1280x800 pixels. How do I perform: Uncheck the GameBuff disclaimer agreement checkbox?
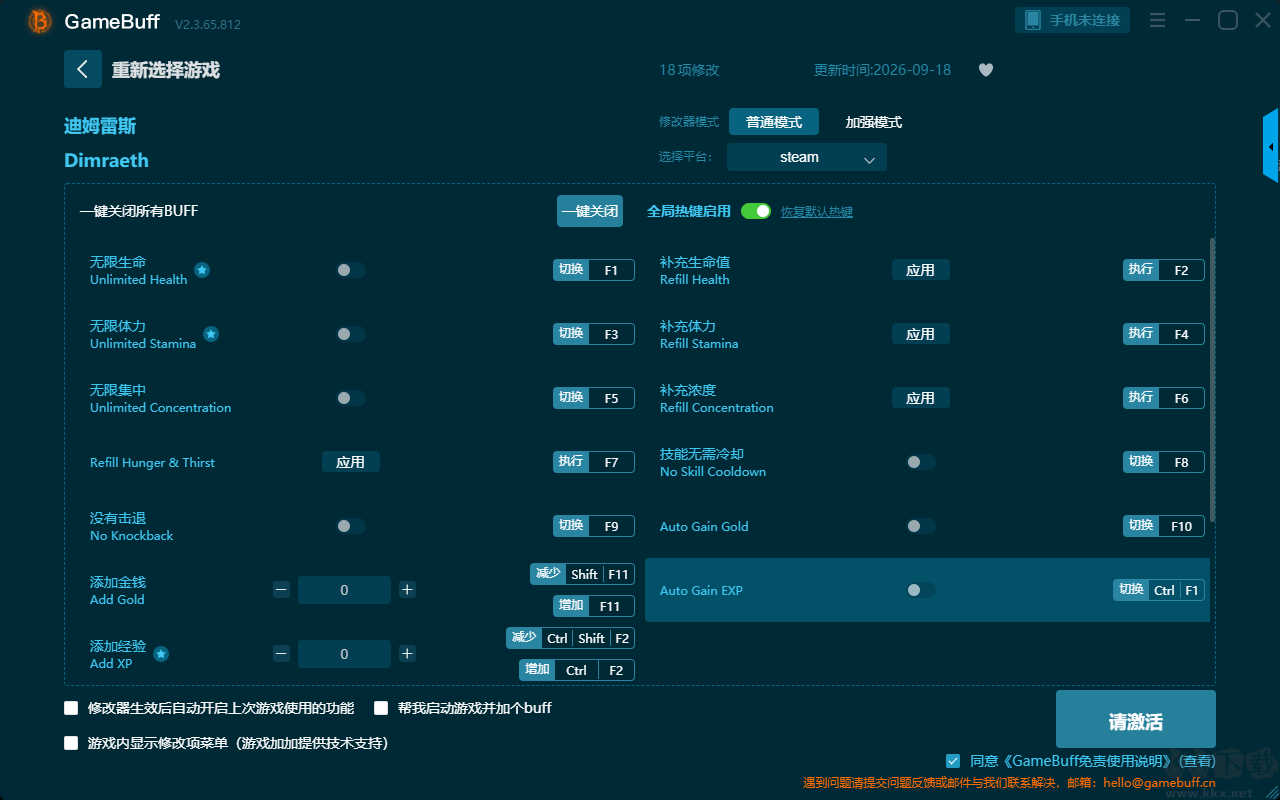[953, 761]
